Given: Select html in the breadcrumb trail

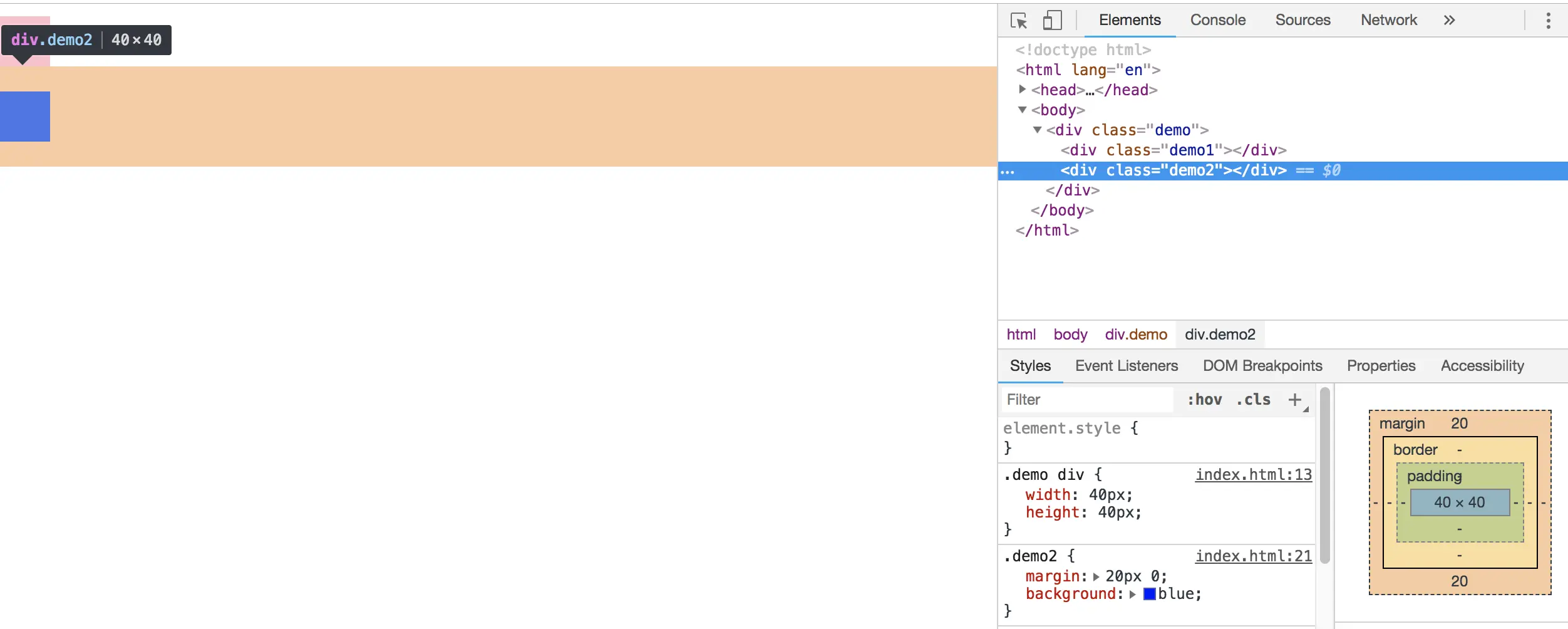Looking at the screenshot, I should click(x=1021, y=335).
